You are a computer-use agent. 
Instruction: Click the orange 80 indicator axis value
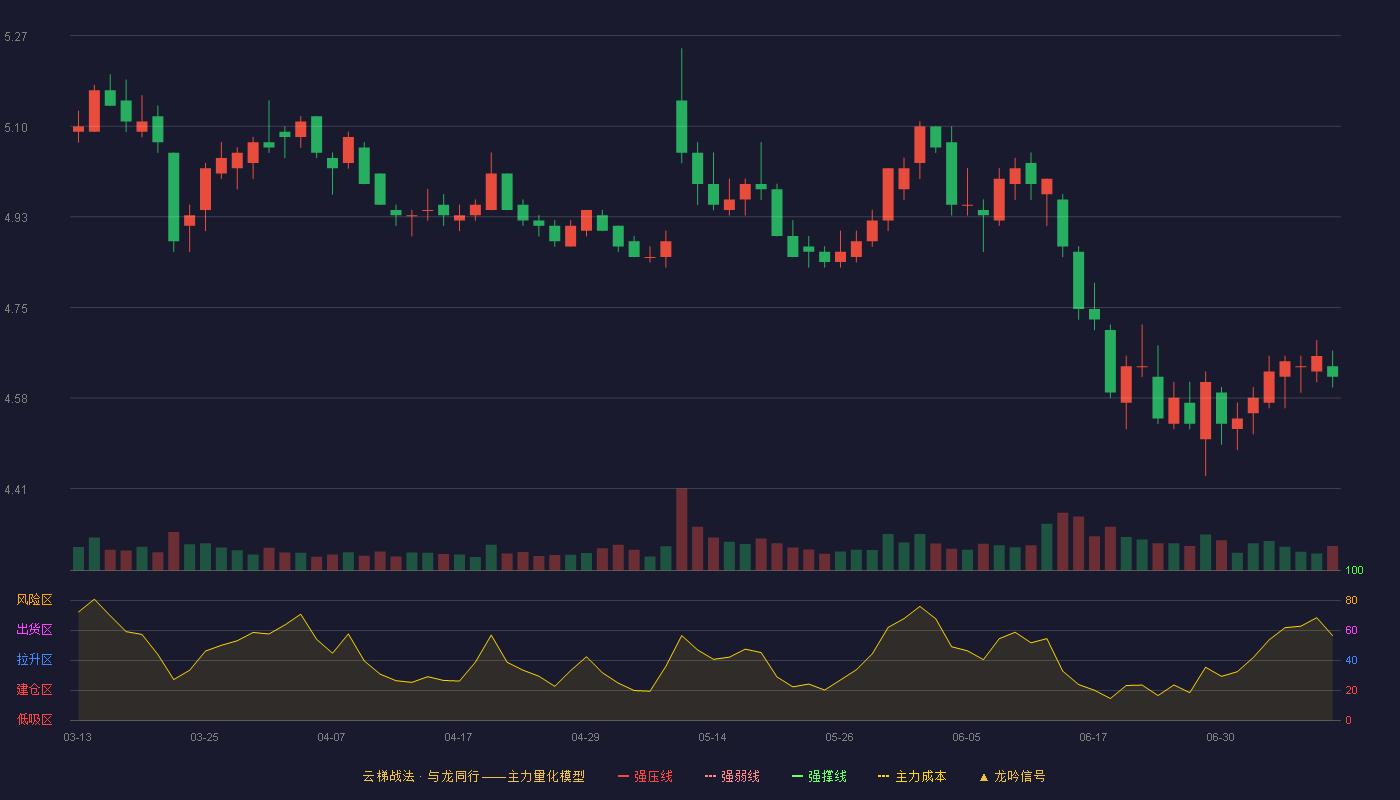point(1351,600)
